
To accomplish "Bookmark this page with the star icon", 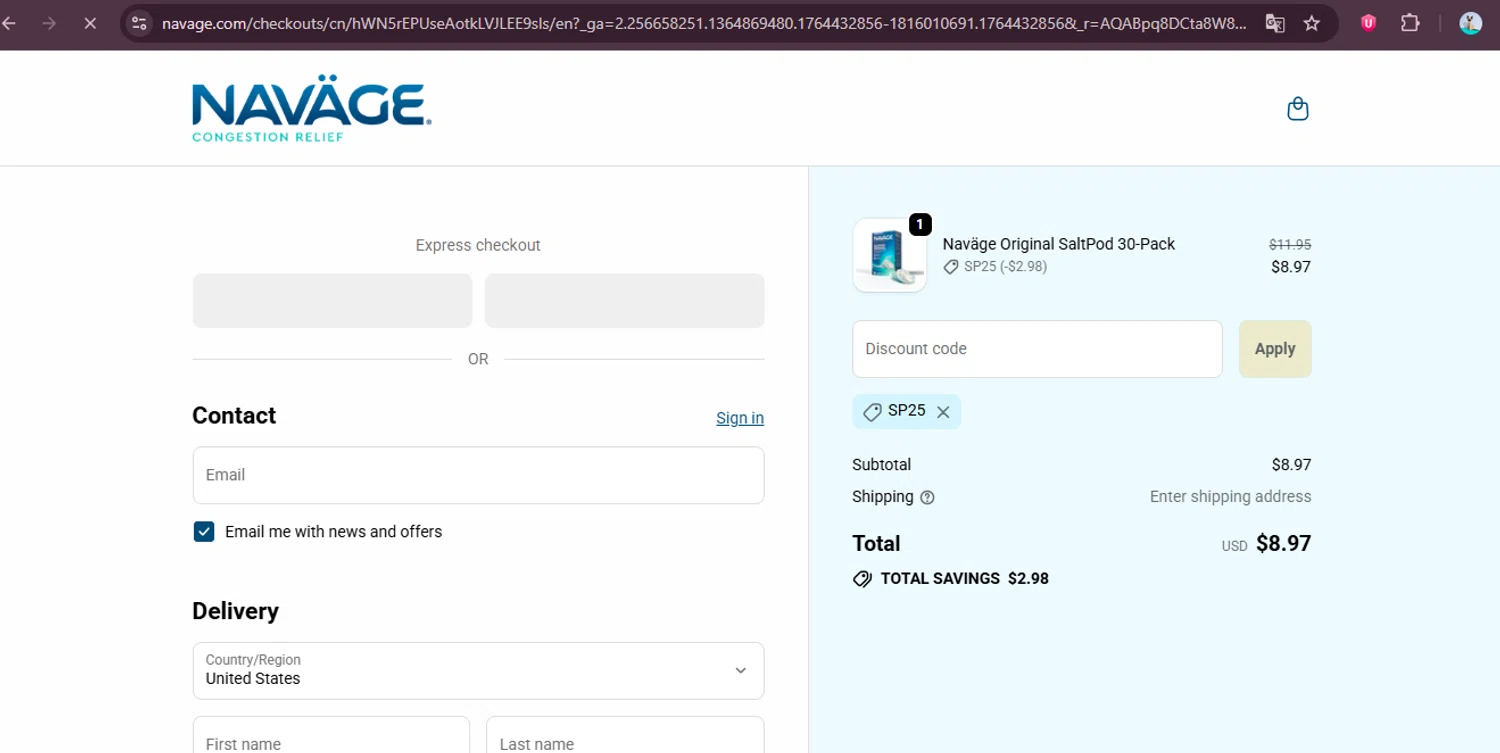I will [1312, 23].
